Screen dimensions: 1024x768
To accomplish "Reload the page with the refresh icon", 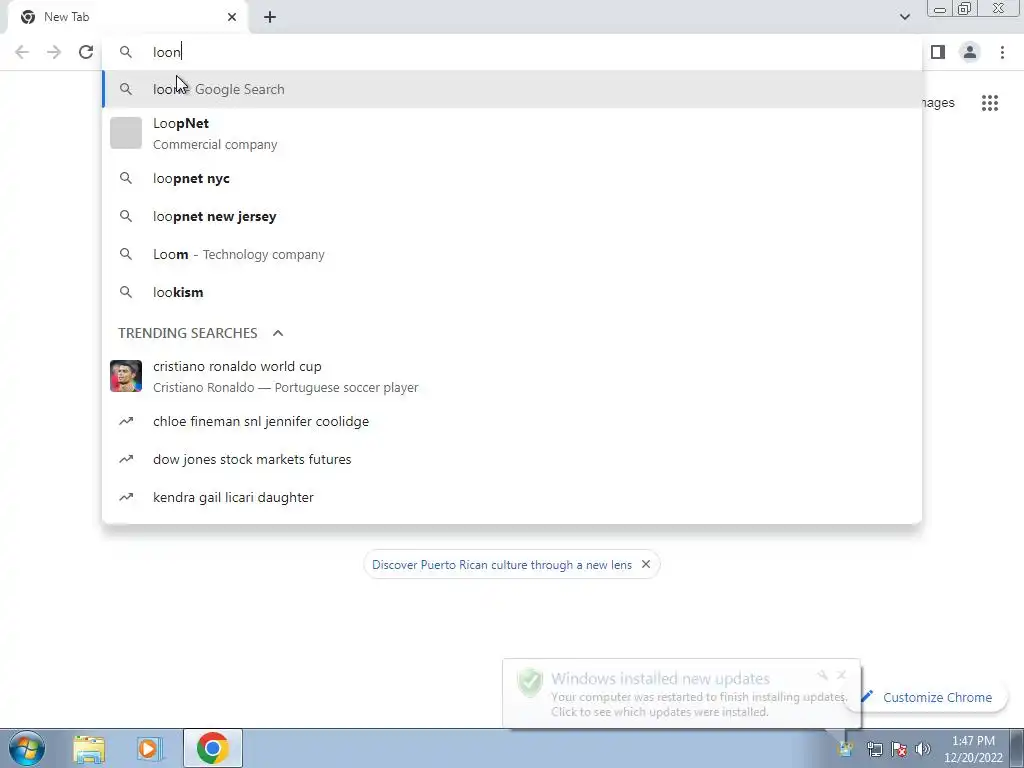I will tap(86, 52).
